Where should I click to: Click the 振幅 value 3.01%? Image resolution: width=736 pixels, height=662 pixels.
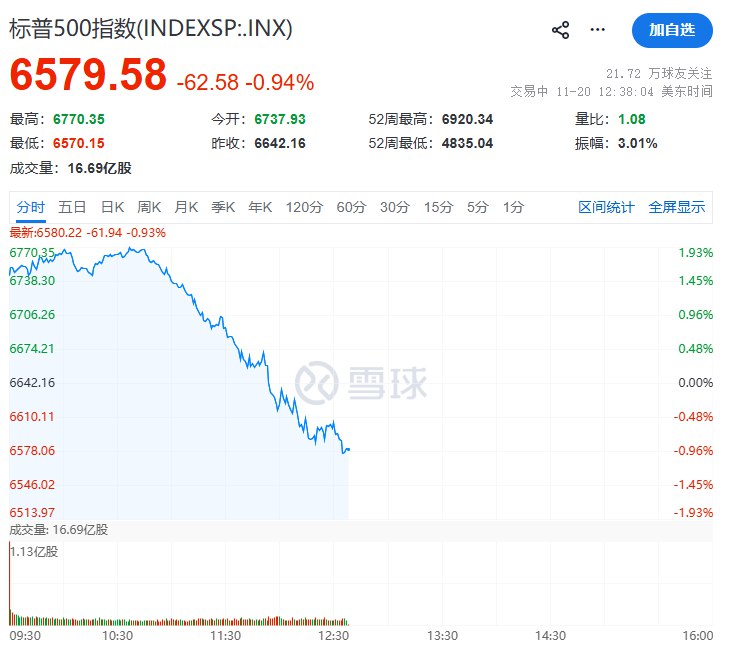(637, 143)
